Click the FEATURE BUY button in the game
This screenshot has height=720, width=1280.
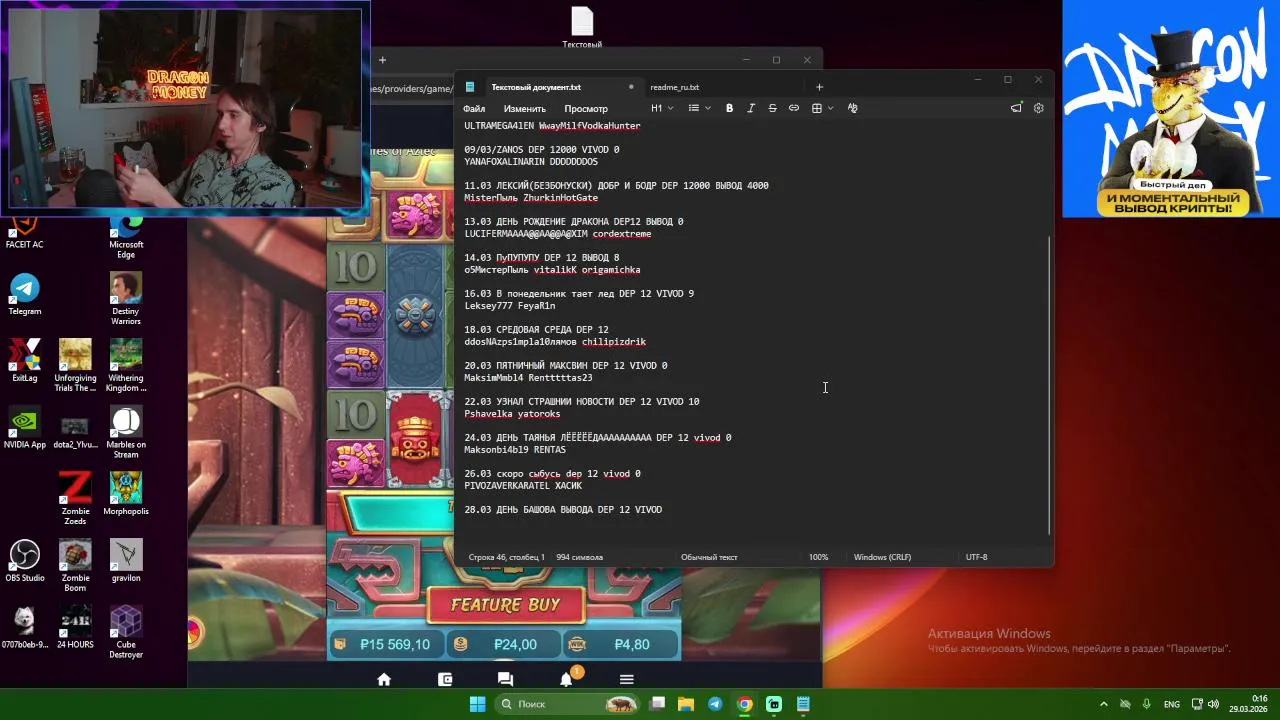point(505,604)
